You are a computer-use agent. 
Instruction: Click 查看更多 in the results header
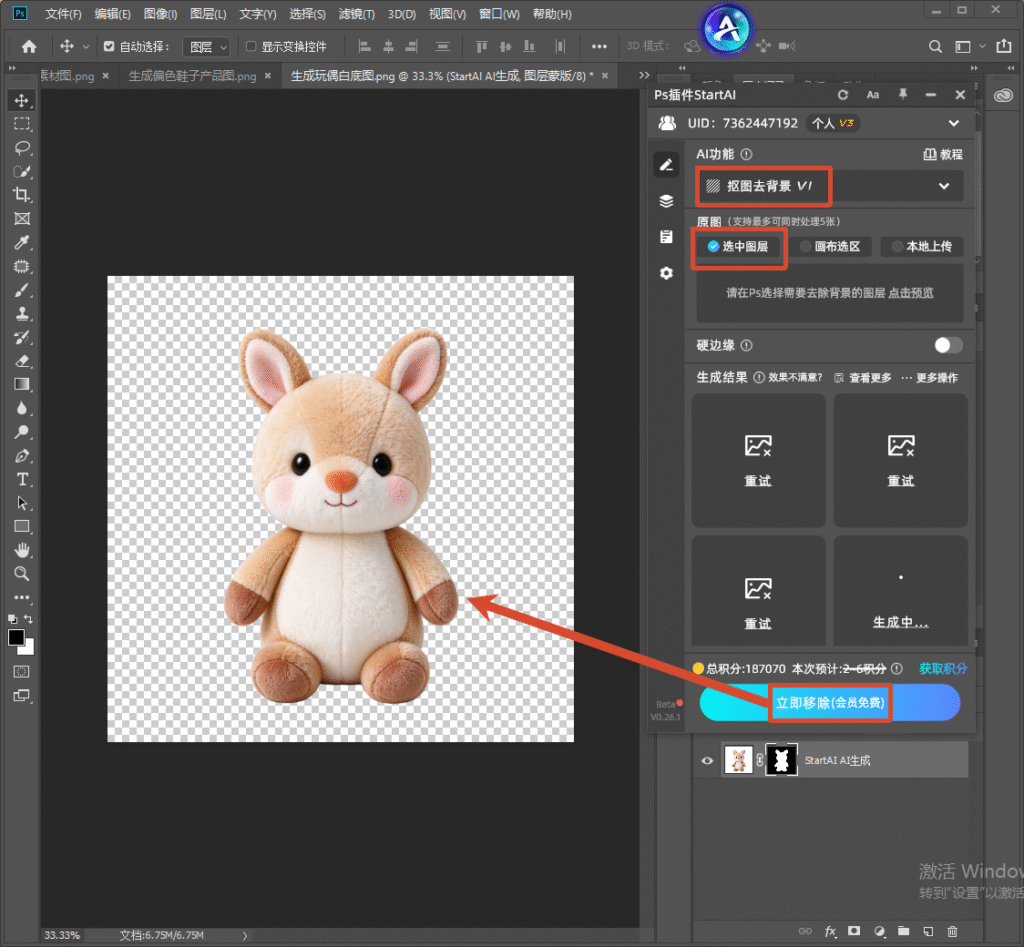click(863, 377)
